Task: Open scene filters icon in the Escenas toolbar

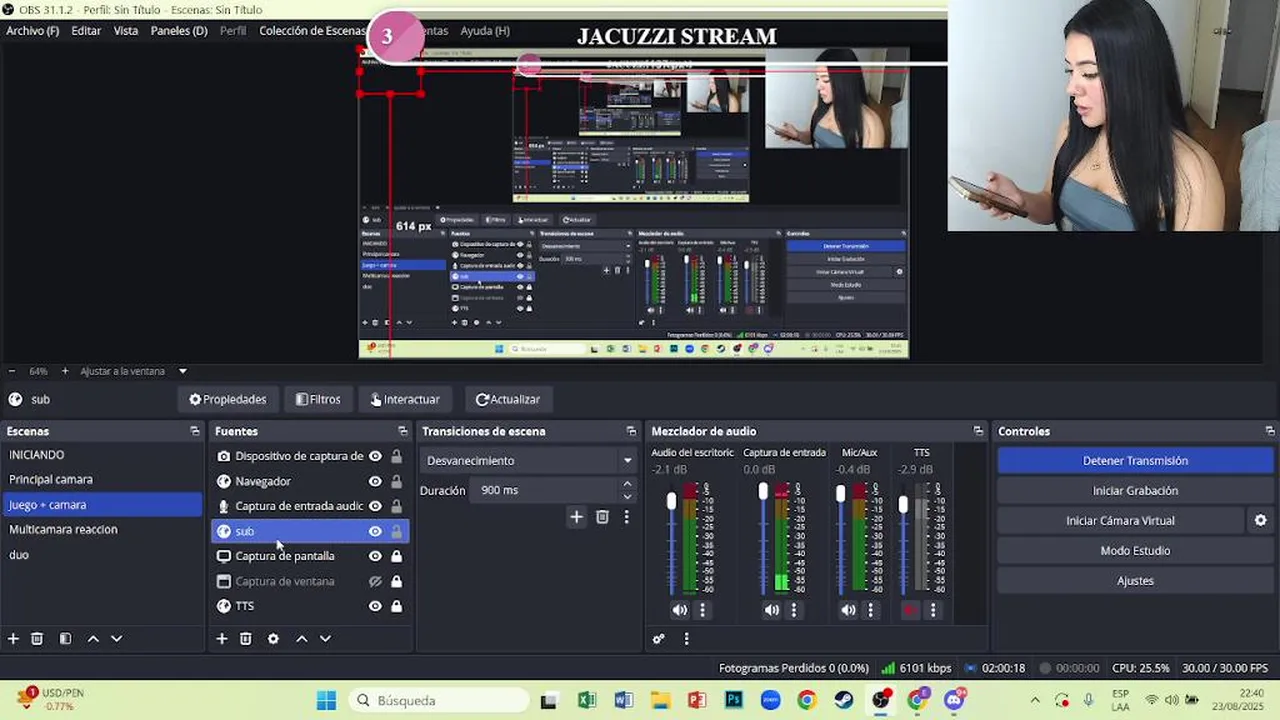Action: 65,638
